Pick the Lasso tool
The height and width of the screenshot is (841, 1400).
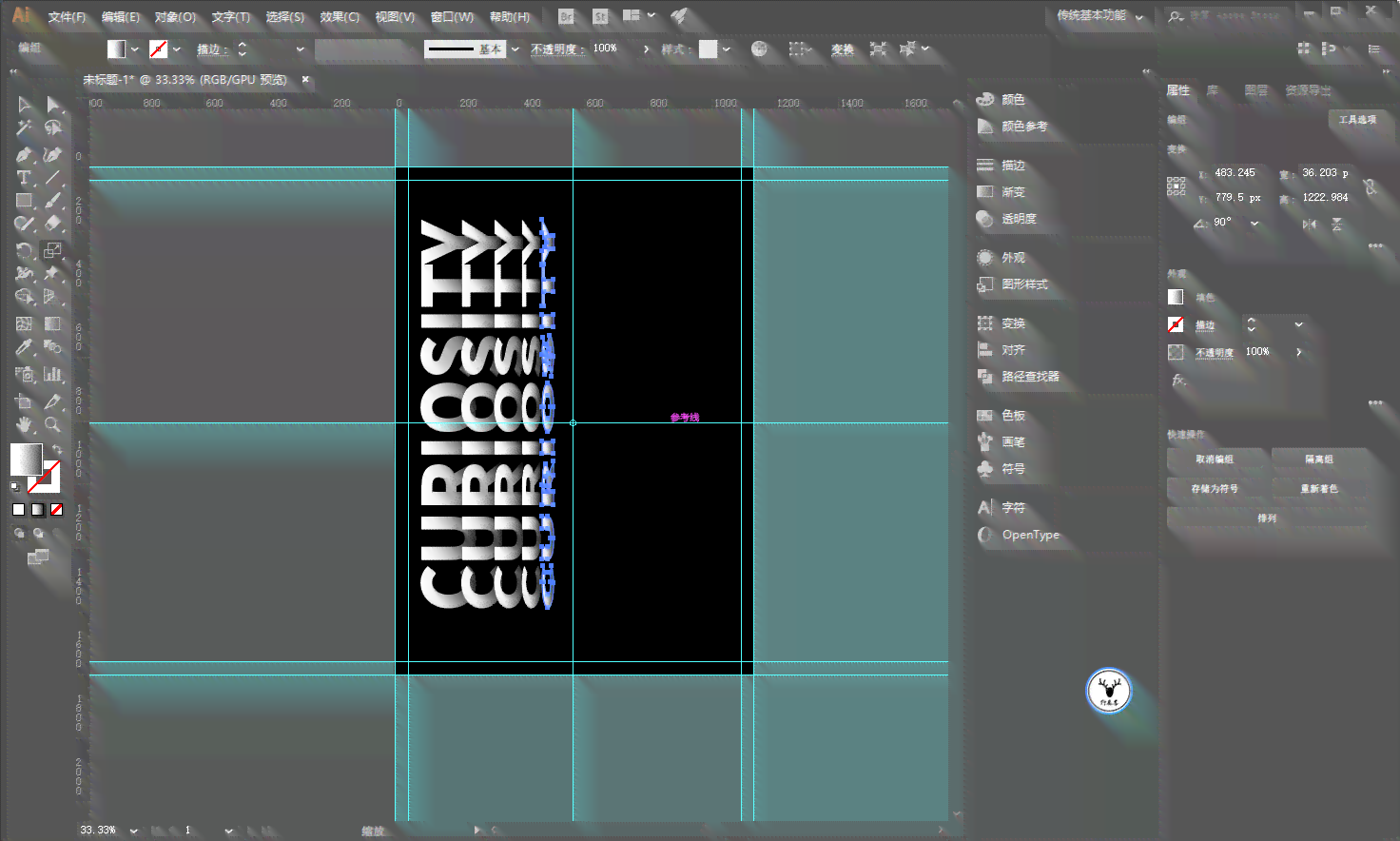point(52,127)
